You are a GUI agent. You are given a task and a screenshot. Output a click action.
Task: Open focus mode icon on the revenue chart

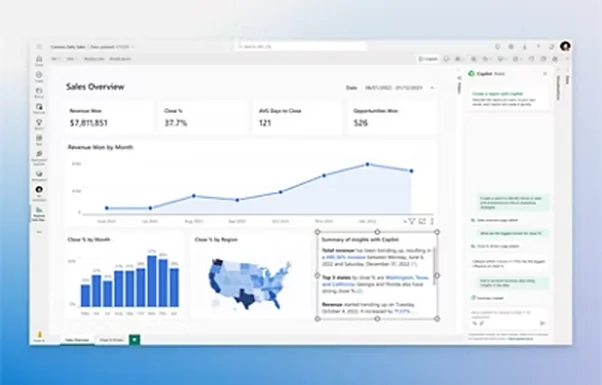[422, 221]
